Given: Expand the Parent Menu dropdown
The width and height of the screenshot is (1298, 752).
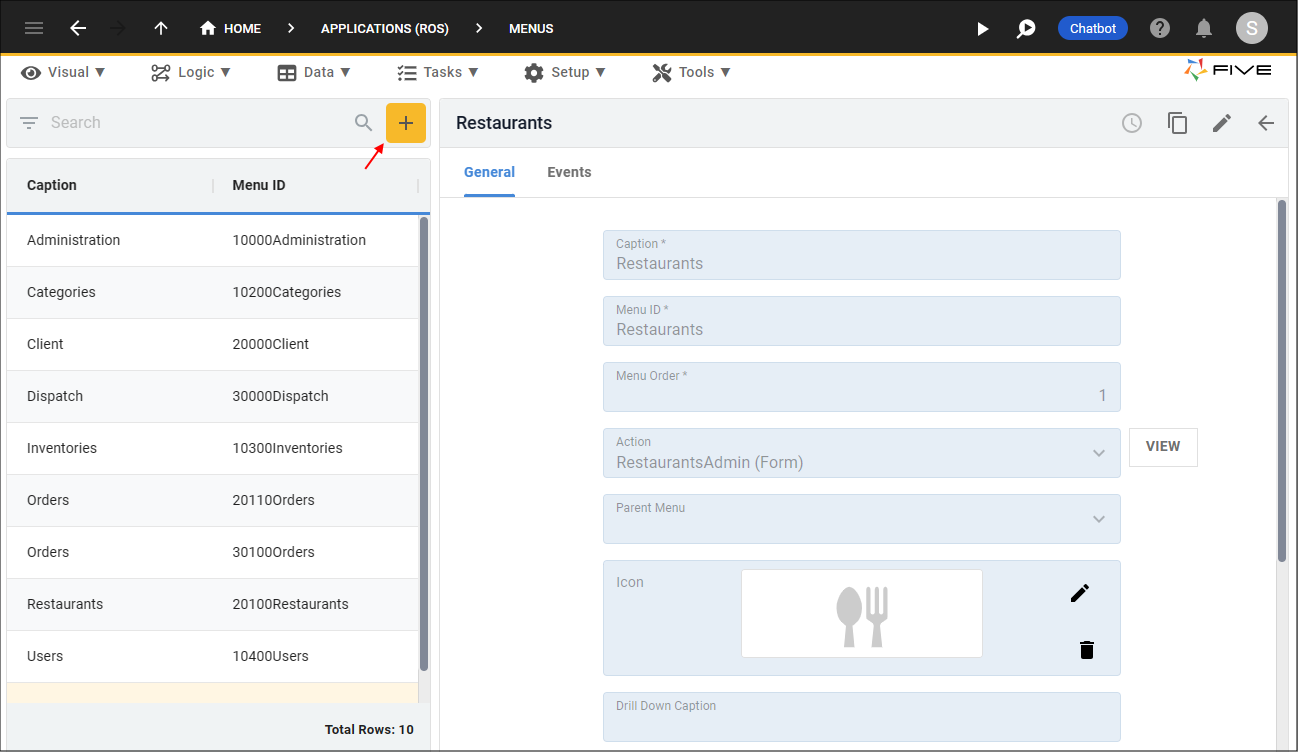Looking at the screenshot, I should click(x=1099, y=519).
